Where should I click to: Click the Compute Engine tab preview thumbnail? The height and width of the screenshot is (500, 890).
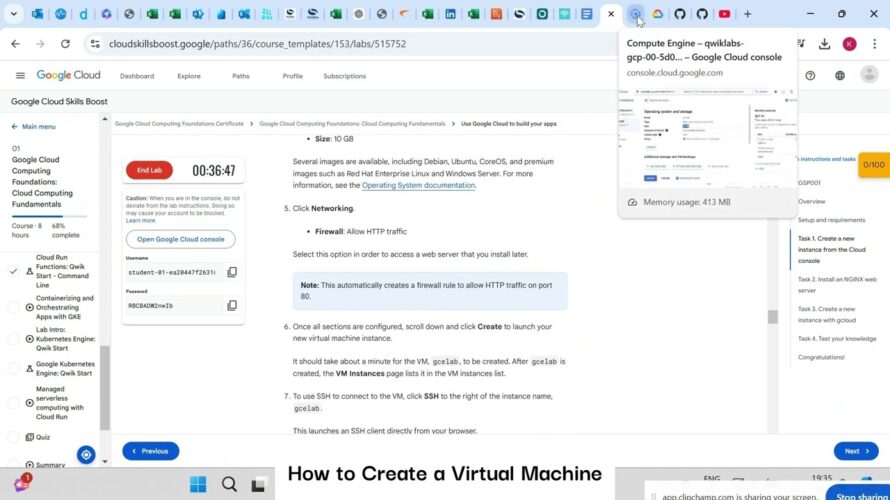(707, 136)
